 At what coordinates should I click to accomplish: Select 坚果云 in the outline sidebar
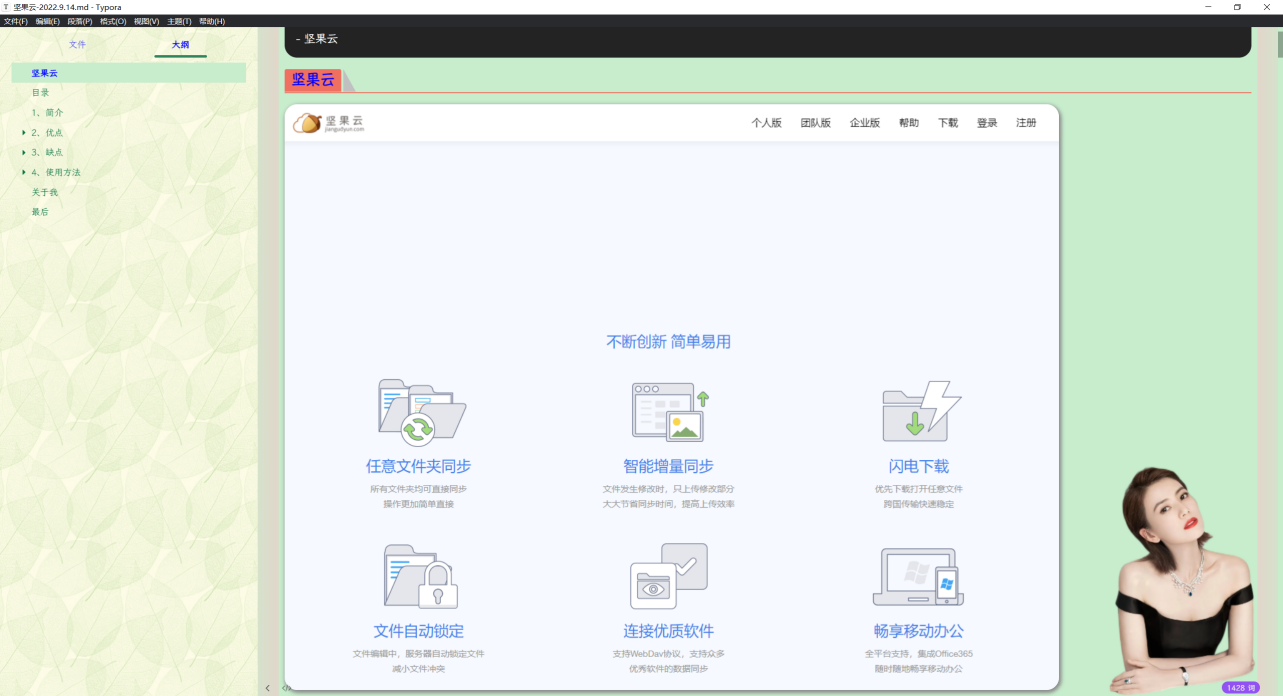point(129,73)
